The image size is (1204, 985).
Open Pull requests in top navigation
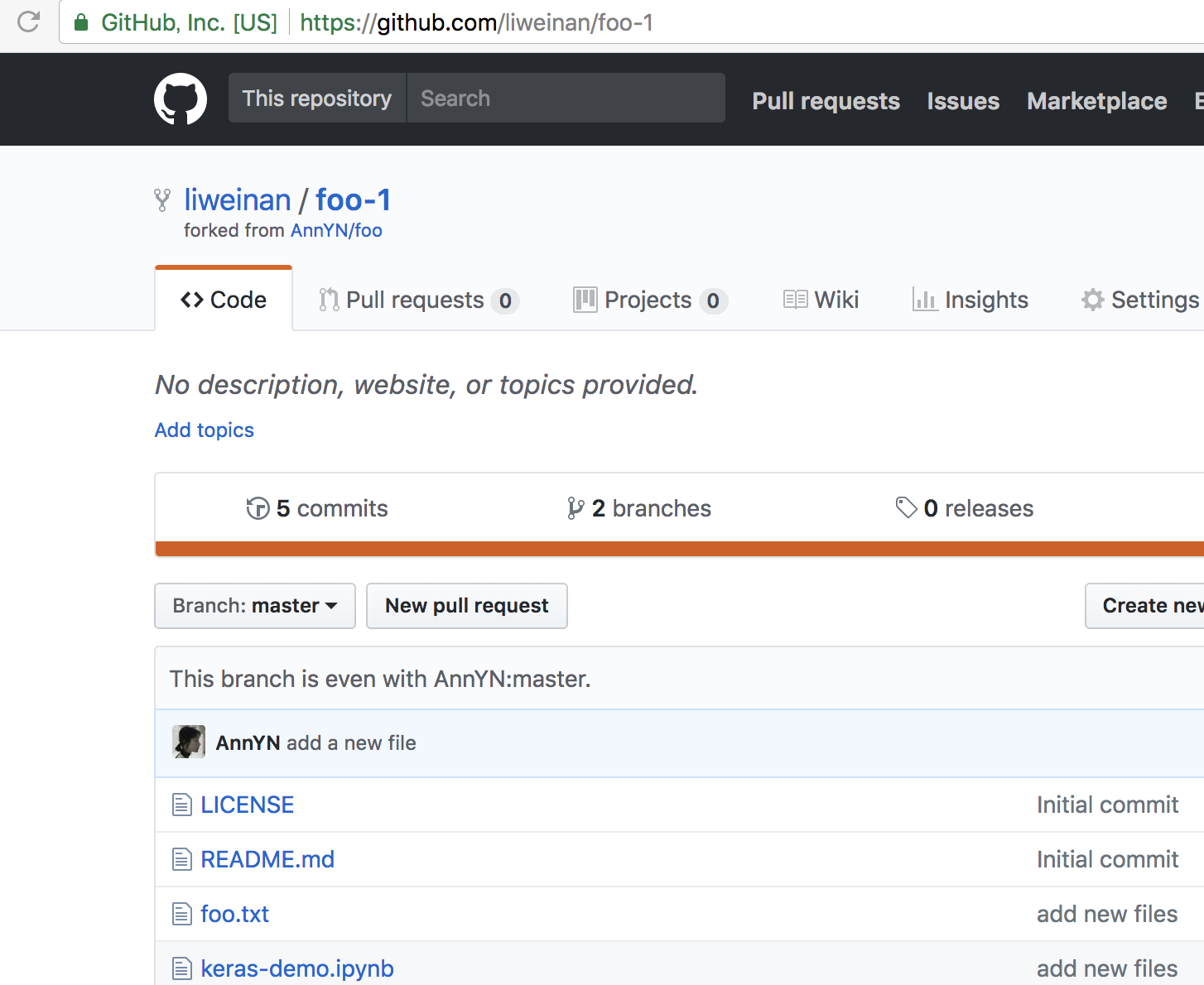[826, 101]
